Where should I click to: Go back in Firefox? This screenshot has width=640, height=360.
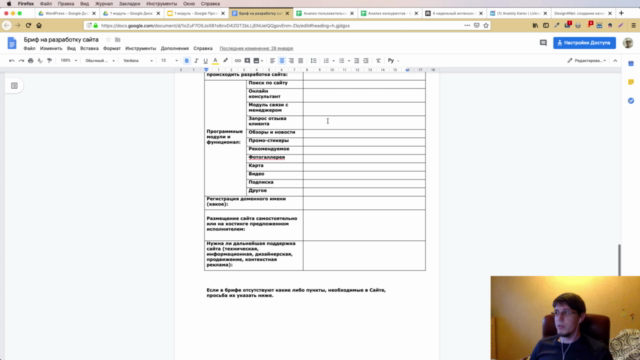tap(7, 25)
